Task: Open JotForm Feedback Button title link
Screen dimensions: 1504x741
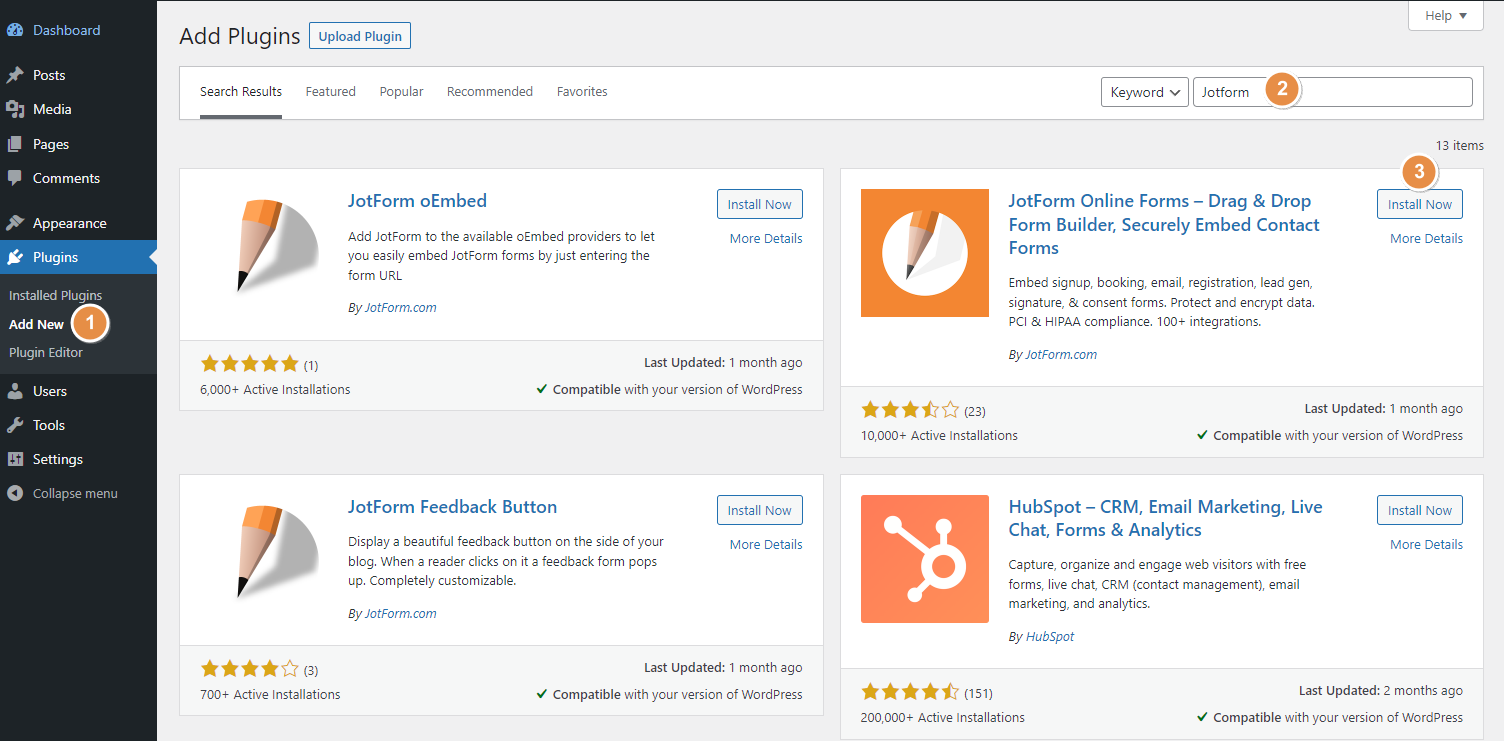Action: pos(452,507)
